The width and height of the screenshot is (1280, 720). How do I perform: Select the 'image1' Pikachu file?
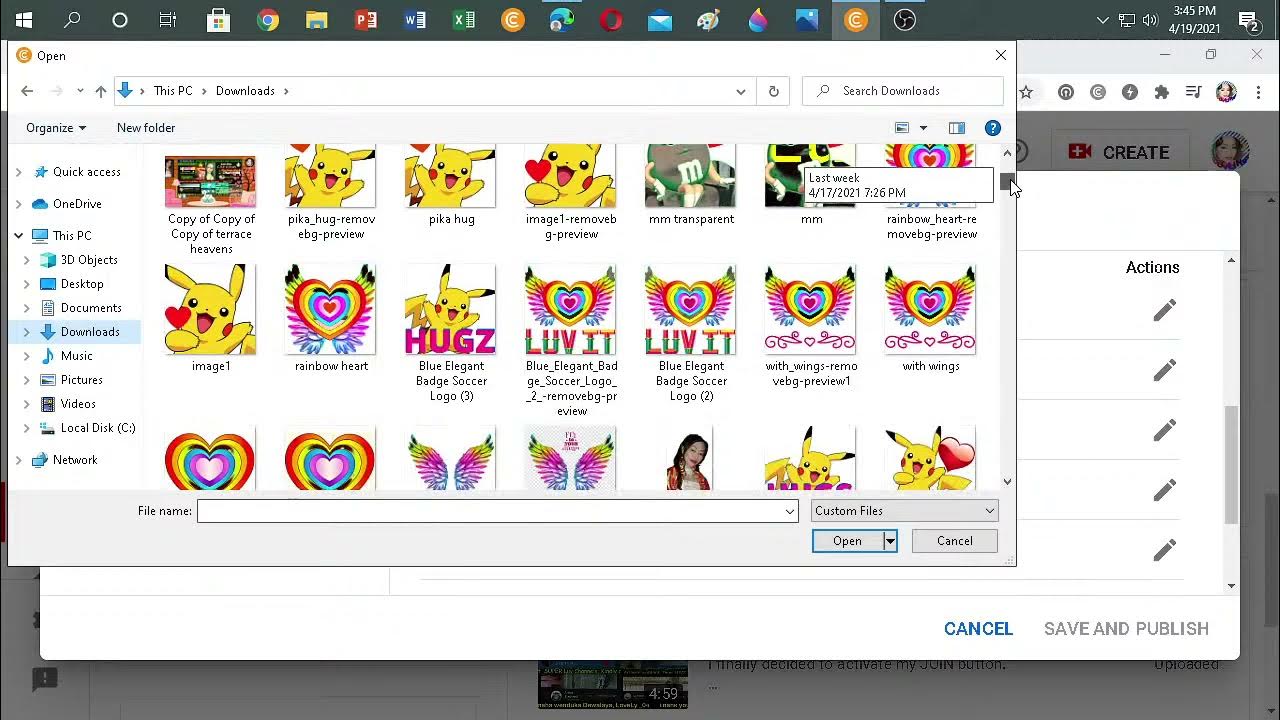point(211,320)
